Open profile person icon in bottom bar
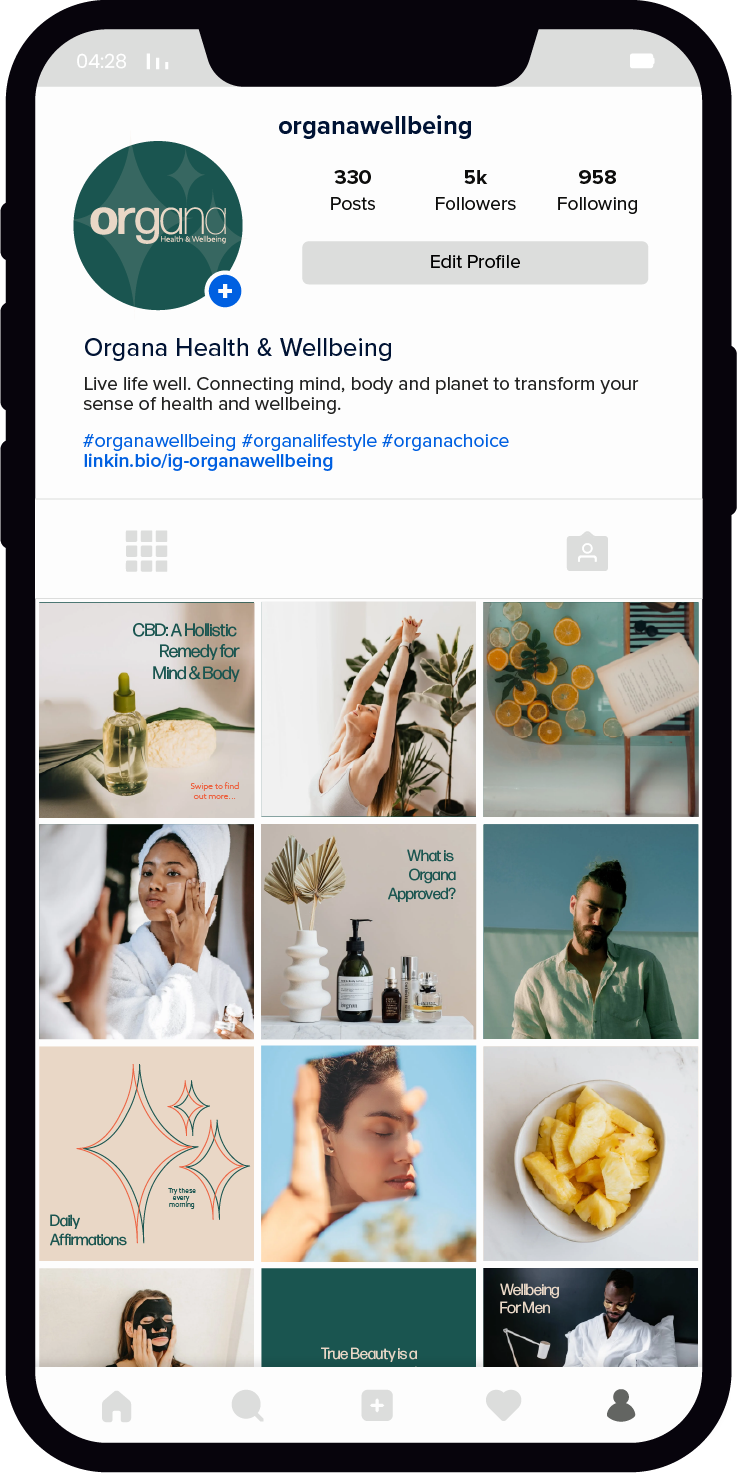Viewport: 737px width, 1473px height. [x=621, y=1405]
